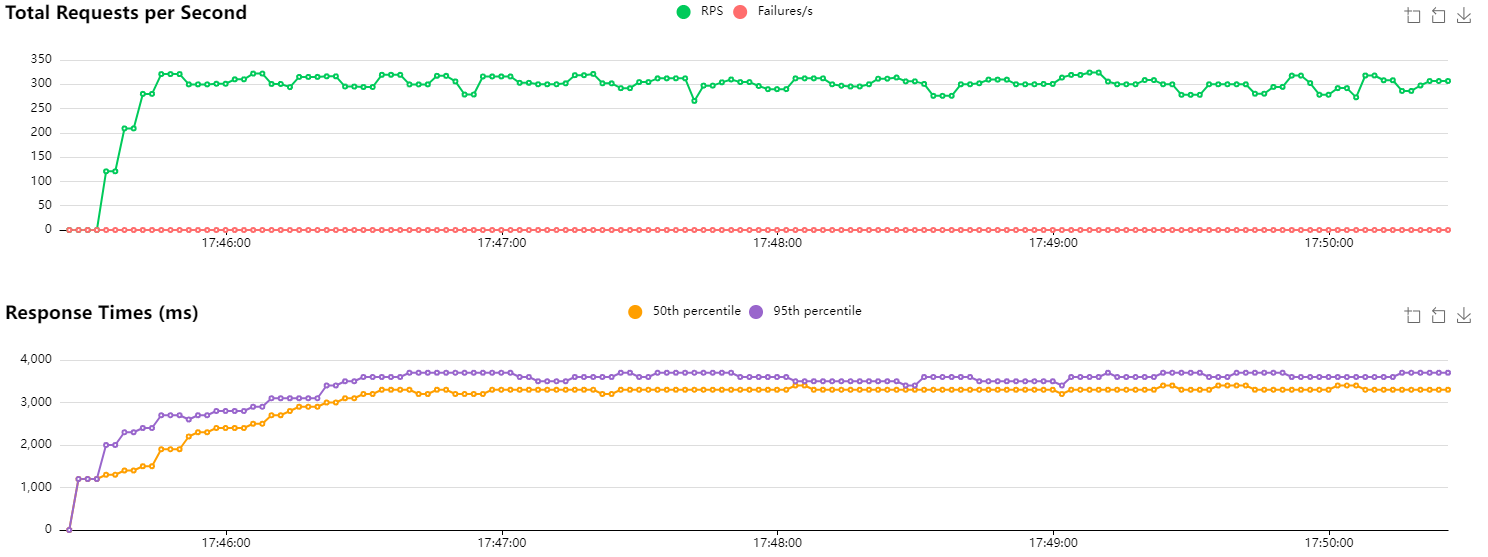Click the Response Times (ms) heading

tap(102, 313)
